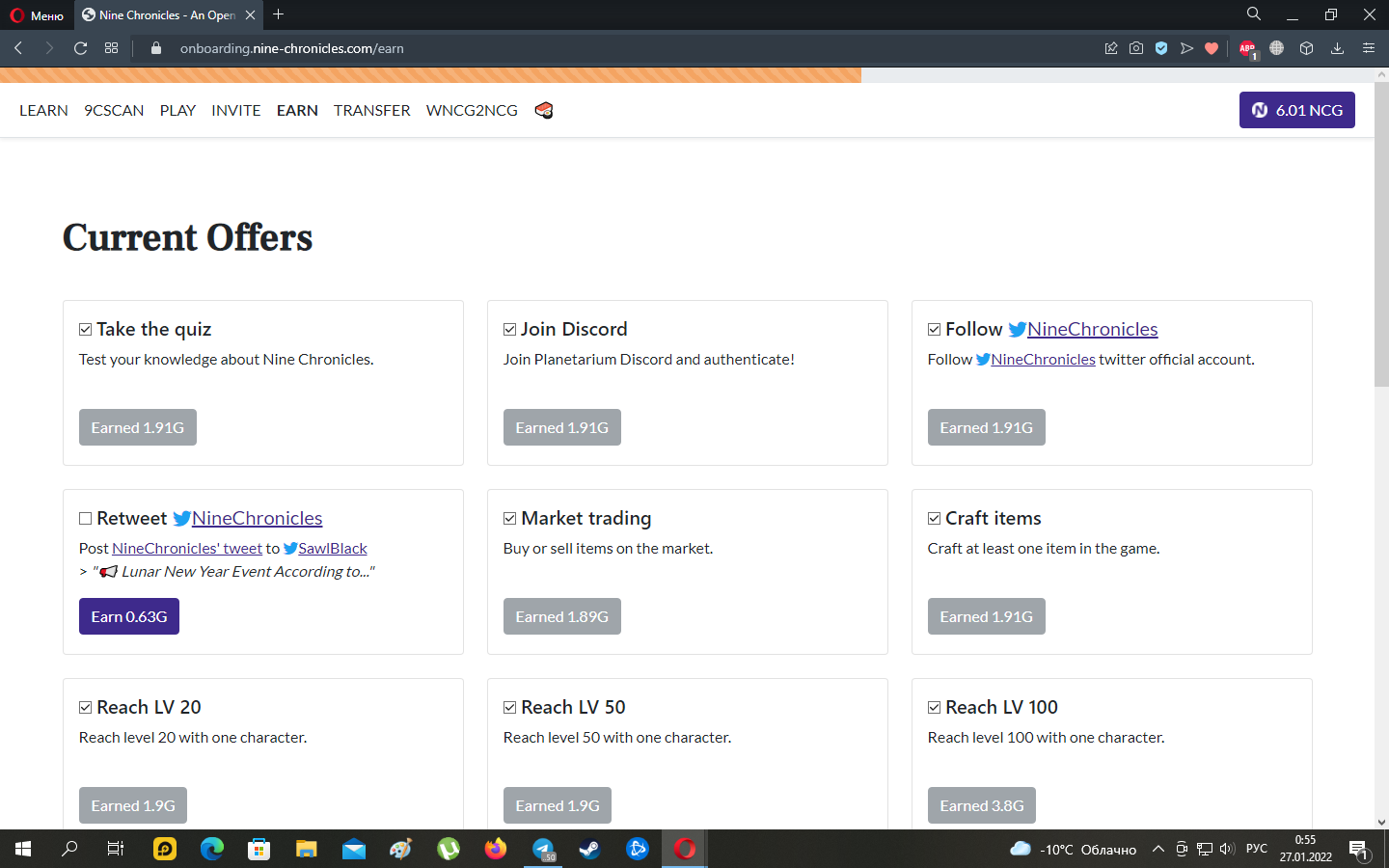Go to the PLAY page
Screen dimensions: 1389x868
pos(177,110)
